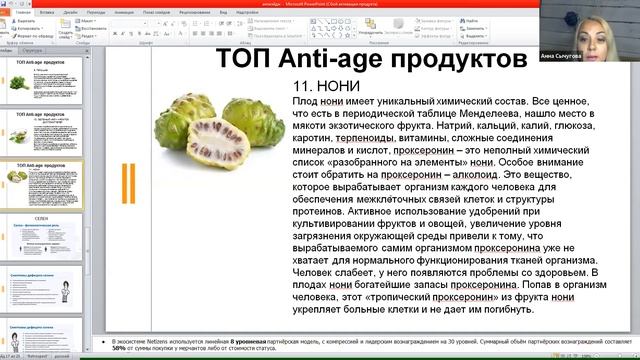Open the Раздел section dropdown
The image size is (640, 360).
pyautogui.click(x=86, y=36)
